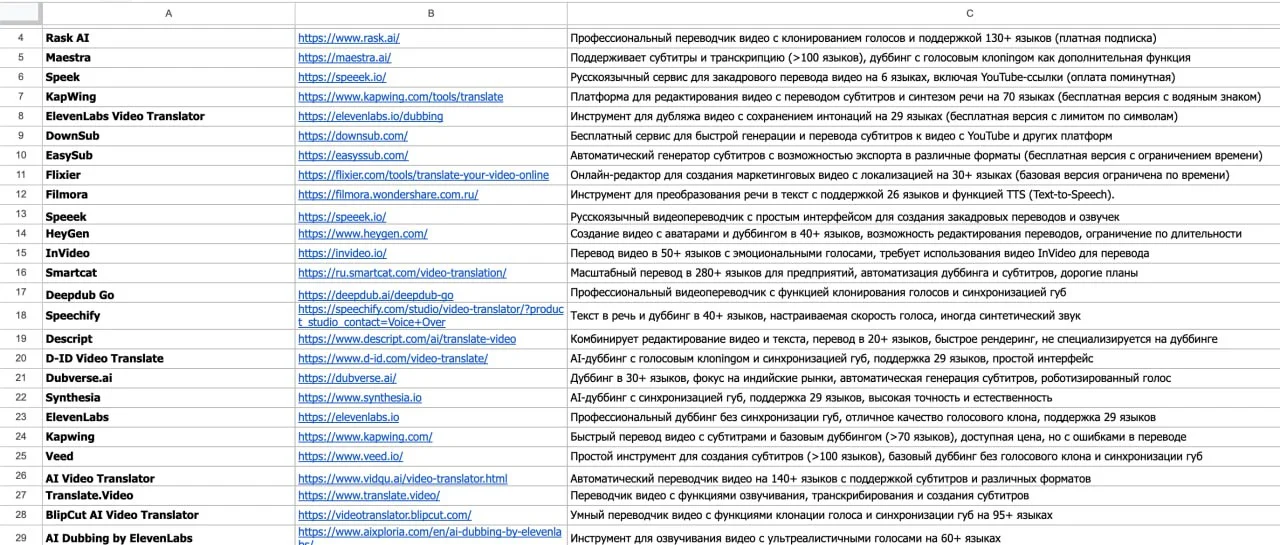Select row 10 header

21,155
